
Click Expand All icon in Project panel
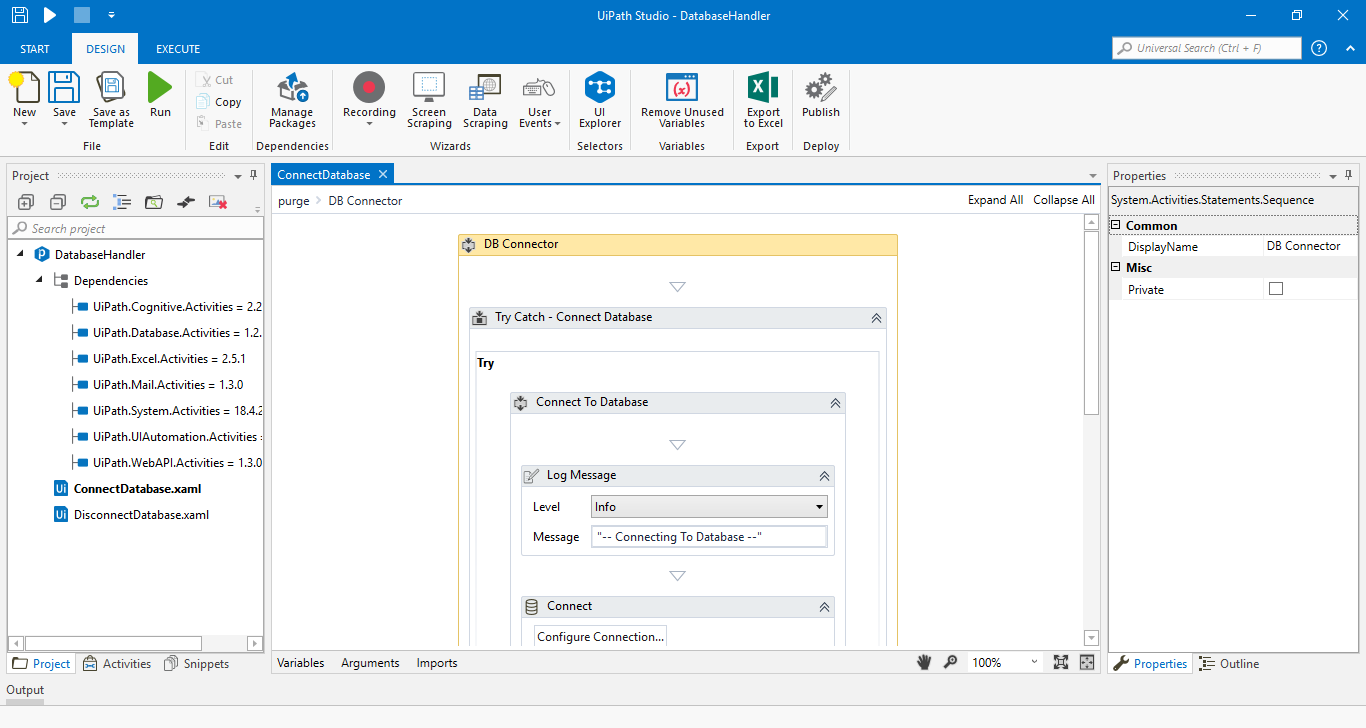[26, 202]
